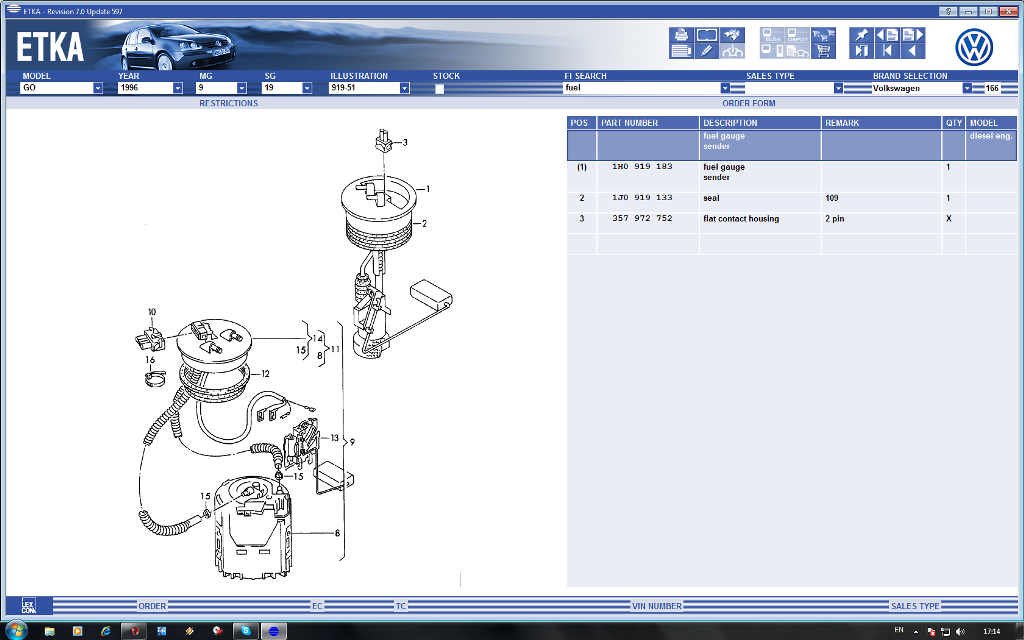Click the ORDER button in bottom bar

152,606
